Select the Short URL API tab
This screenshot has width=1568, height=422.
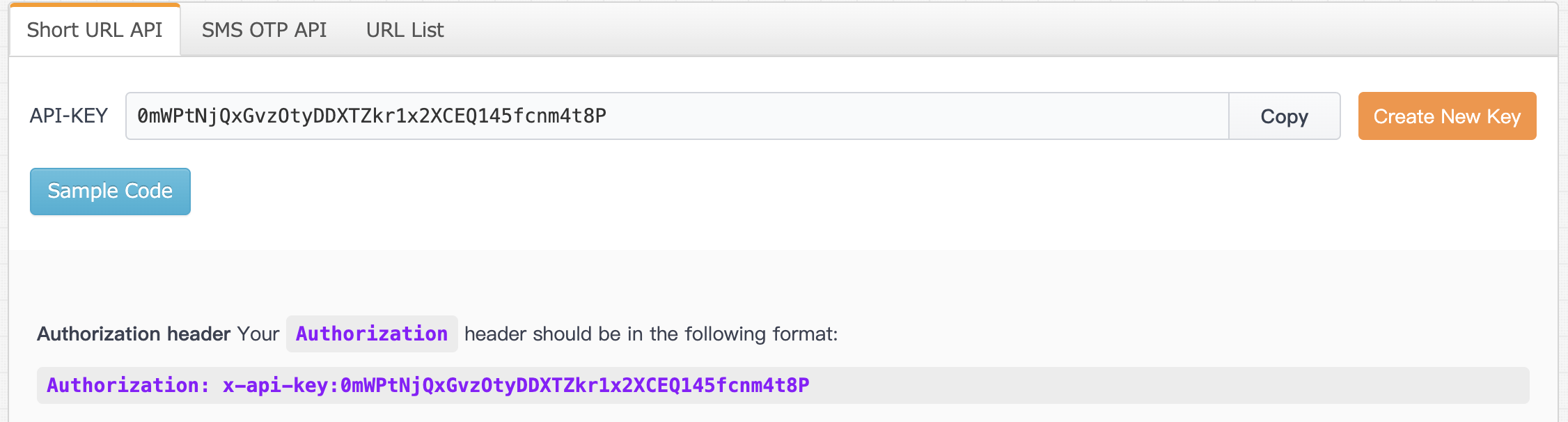tap(95, 30)
